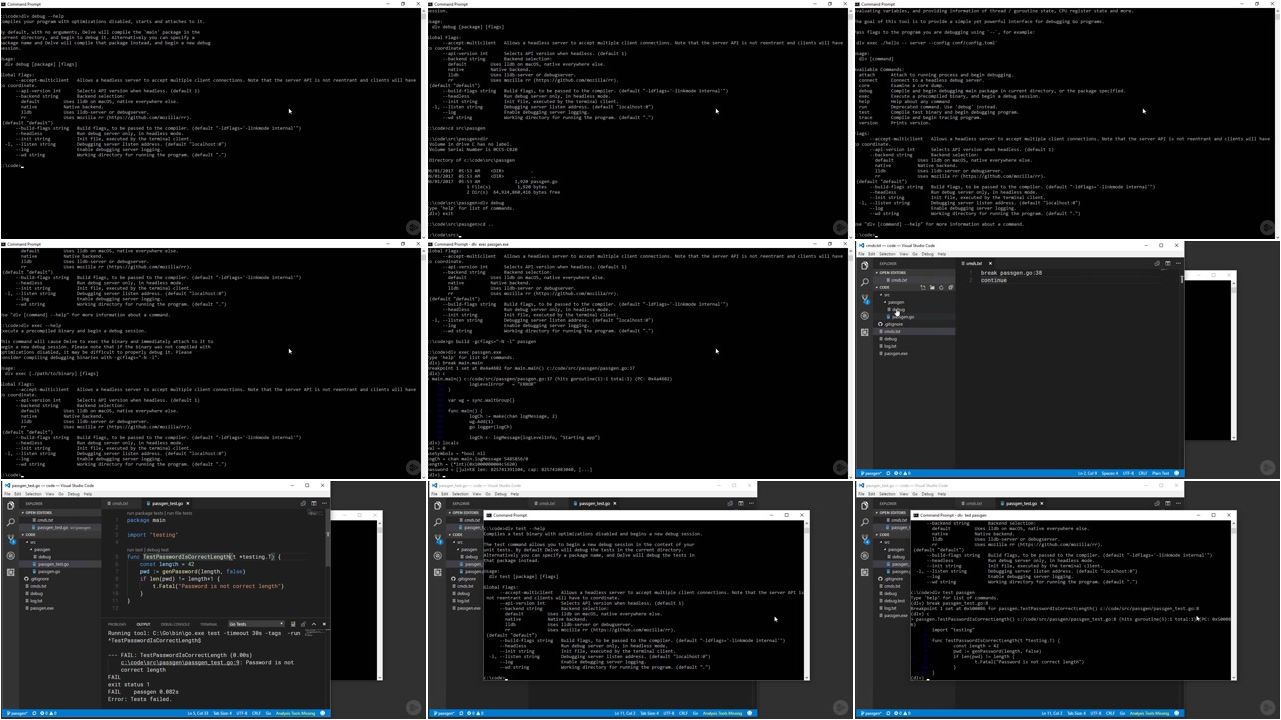
Task: Follow the passgen_test.go:9 link in the test output
Action: point(180,662)
